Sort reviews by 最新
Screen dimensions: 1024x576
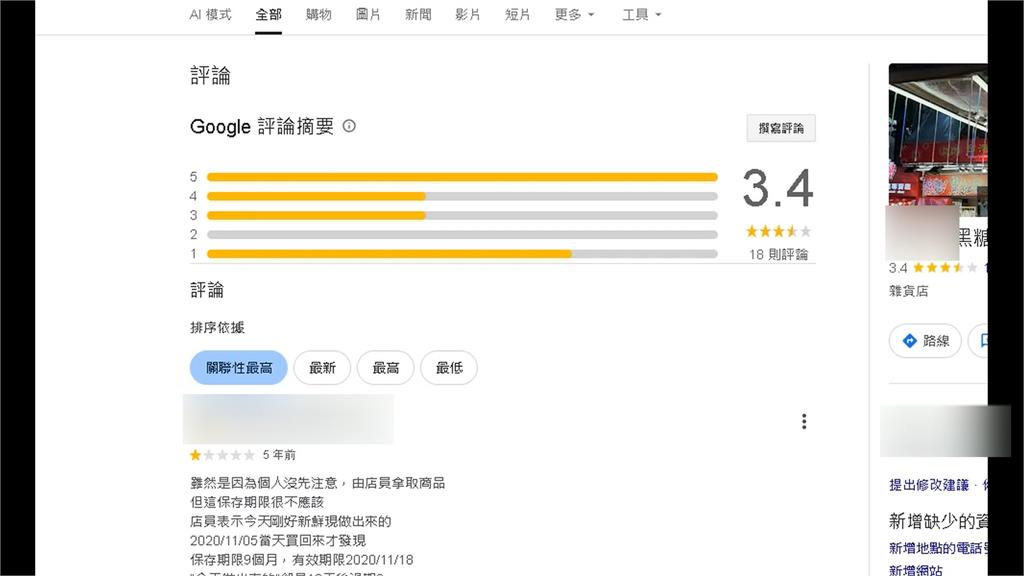[x=322, y=368]
